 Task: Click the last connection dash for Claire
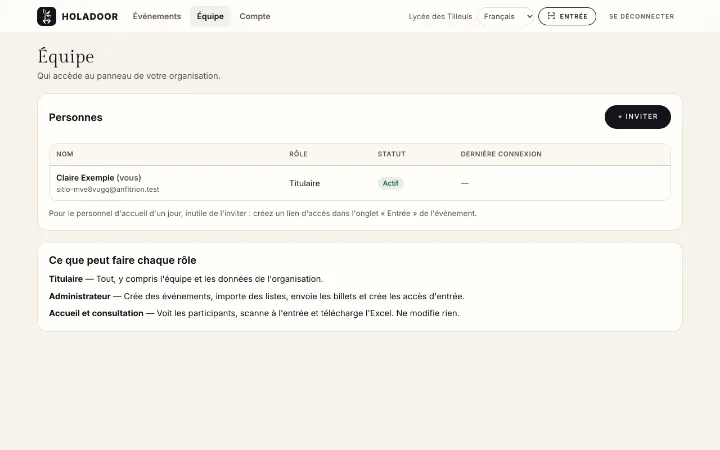[465, 183]
